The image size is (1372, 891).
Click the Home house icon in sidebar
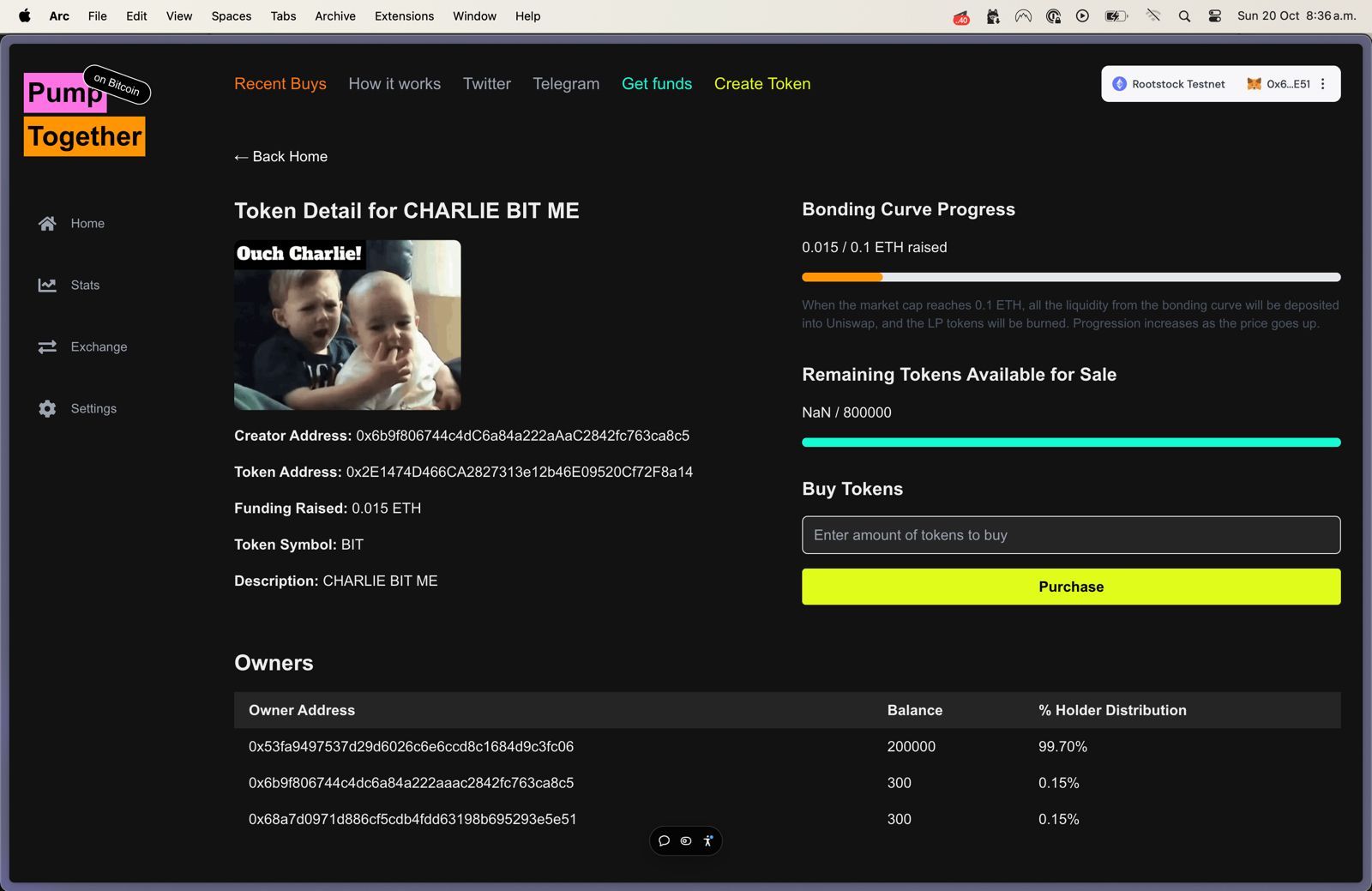click(x=47, y=223)
